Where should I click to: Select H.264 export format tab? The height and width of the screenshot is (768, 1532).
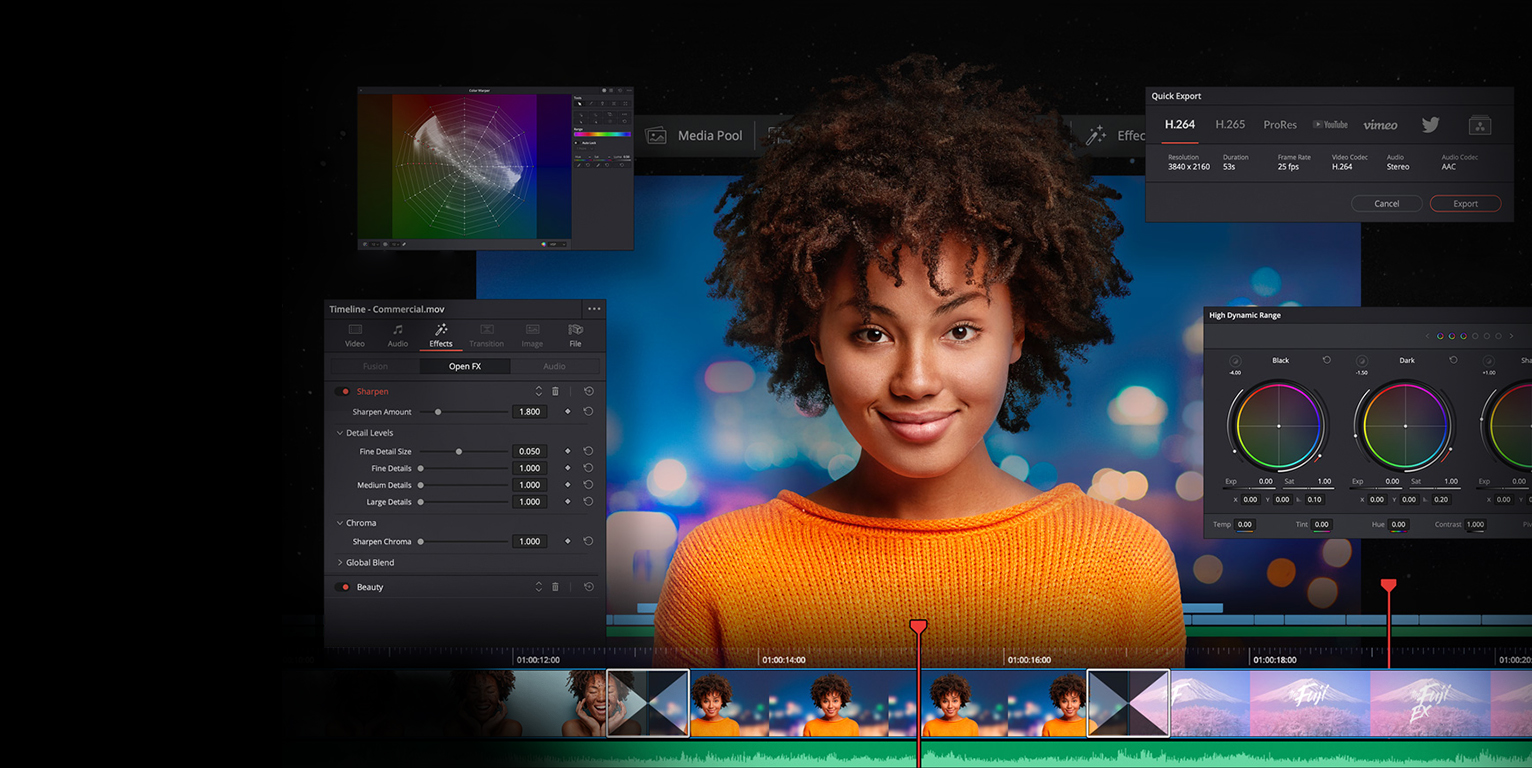pyautogui.click(x=1180, y=125)
